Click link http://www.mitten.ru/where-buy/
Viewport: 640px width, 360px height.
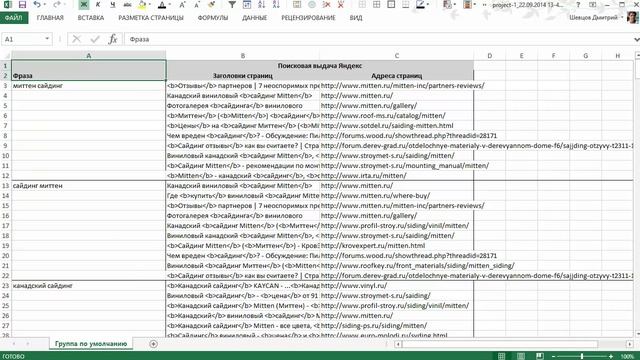(x=375, y=196)
